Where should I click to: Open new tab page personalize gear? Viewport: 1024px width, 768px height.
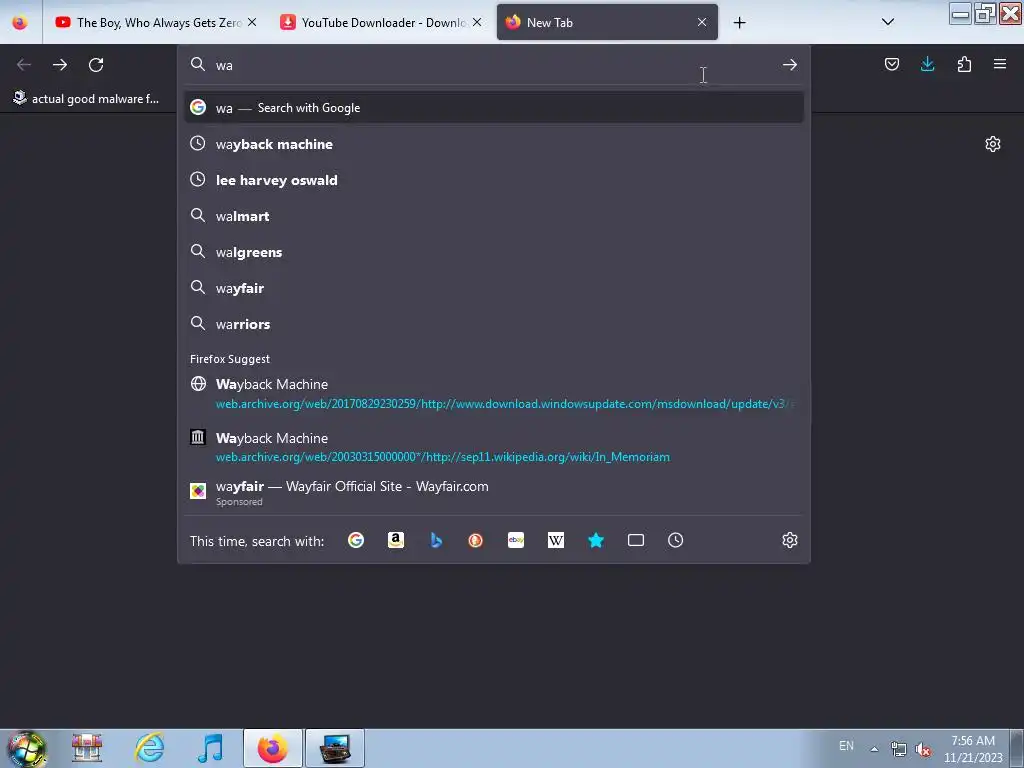tap(993, 144)
